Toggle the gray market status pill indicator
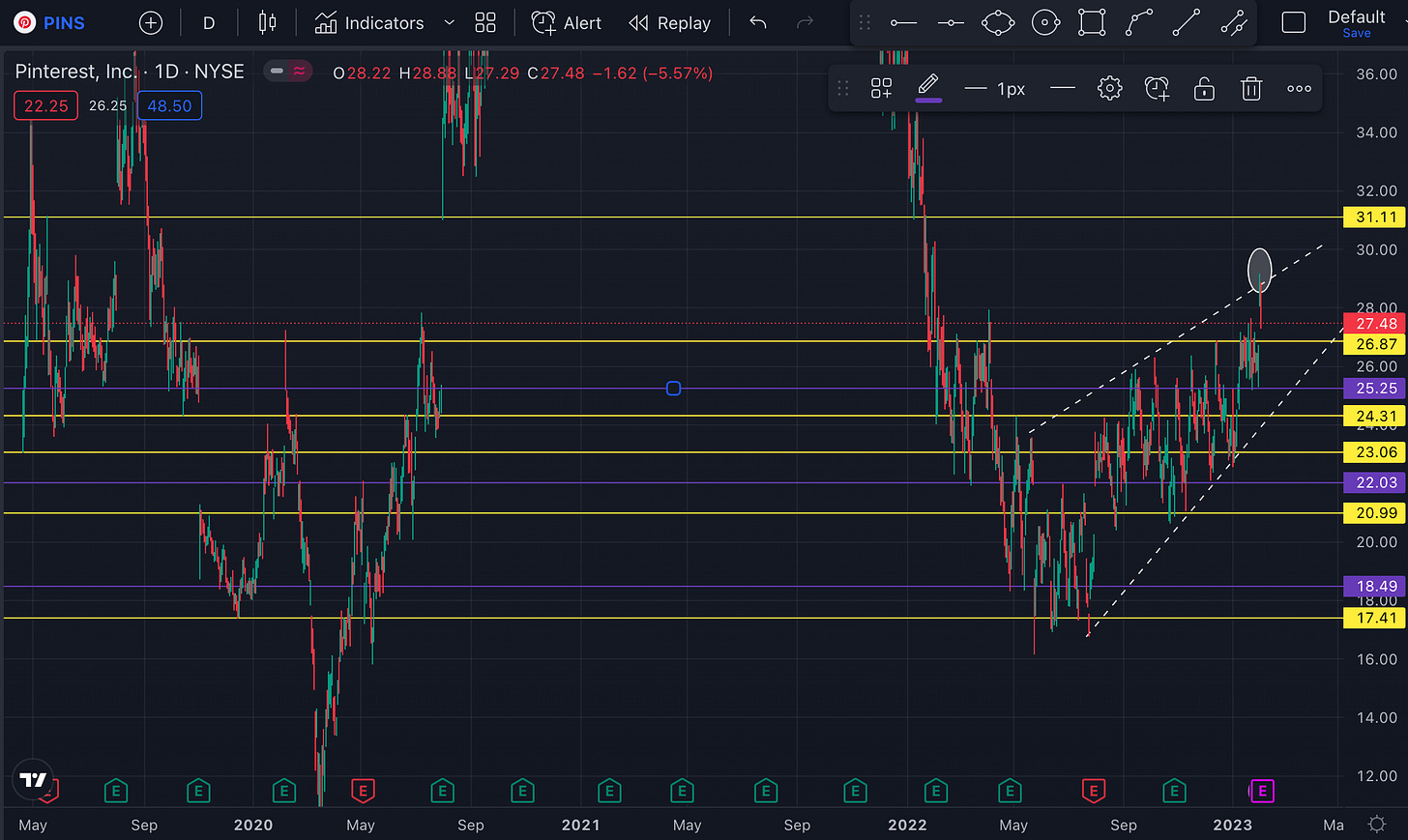This screenshot has width=1408, height=840. pos(277,71)
